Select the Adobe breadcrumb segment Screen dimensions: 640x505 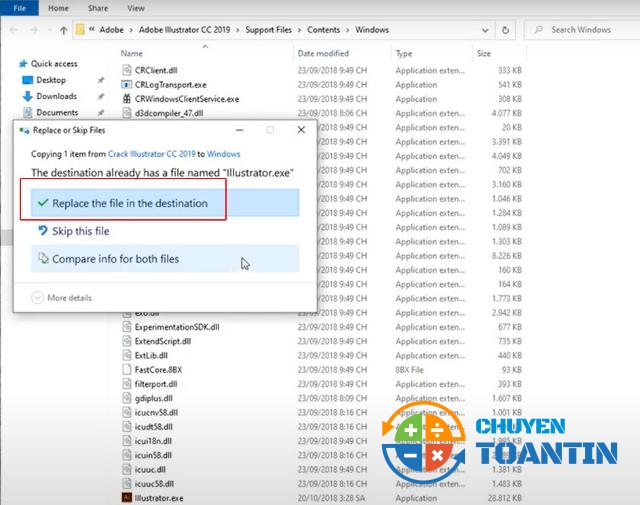111,30
